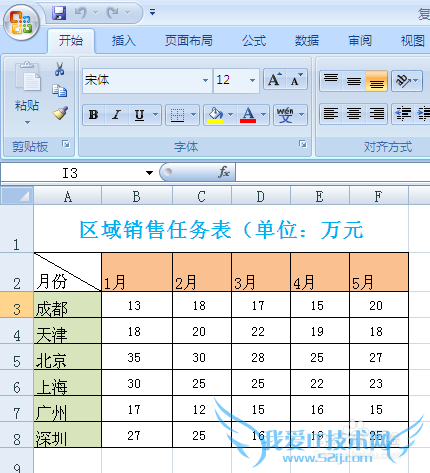Set middle vertical alignment
Image resolution: width=430 pixels, height=473 pixels.
pyautogui.click(x=354, y=80)
